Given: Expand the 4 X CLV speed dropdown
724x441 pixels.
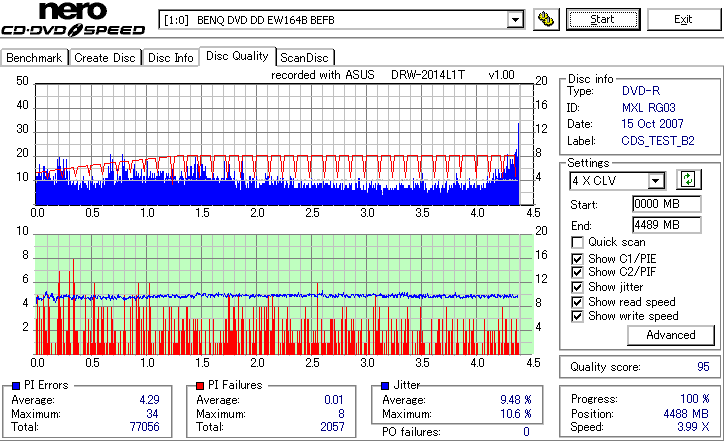Looking at the screenshot, I should pos(655,181).
